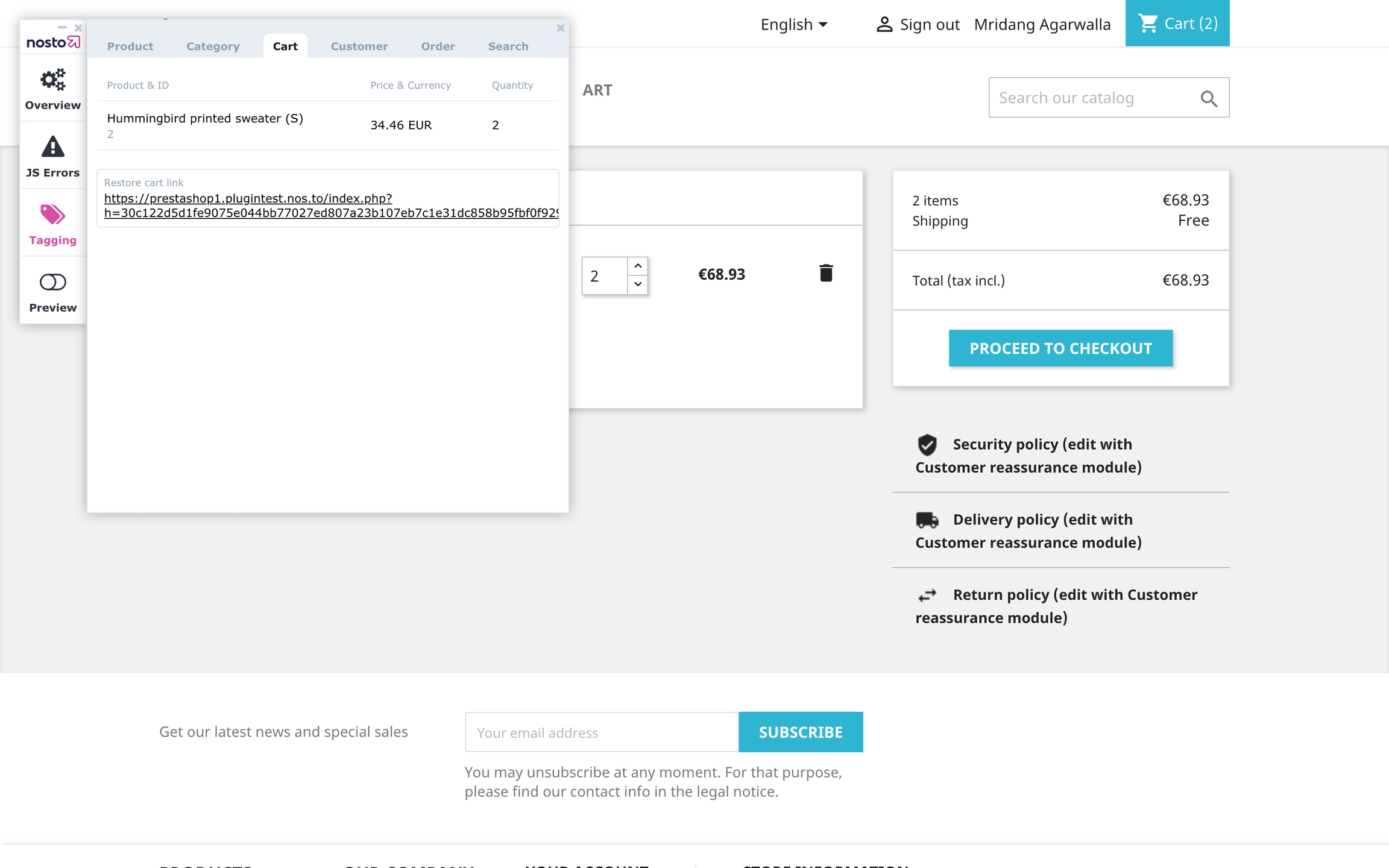Switch to the Customer tab

click(359, 46)
